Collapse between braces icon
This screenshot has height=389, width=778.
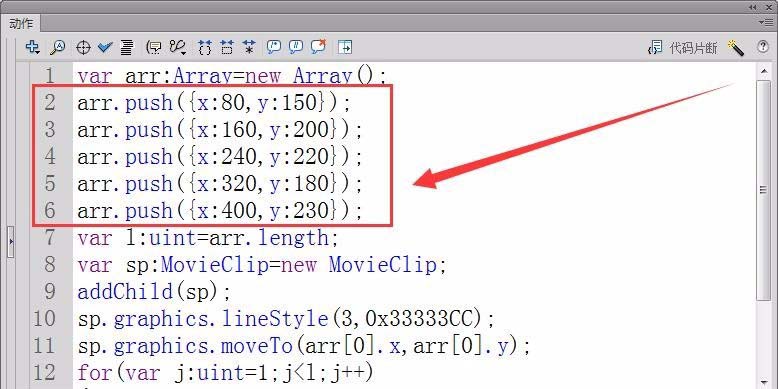204,48
